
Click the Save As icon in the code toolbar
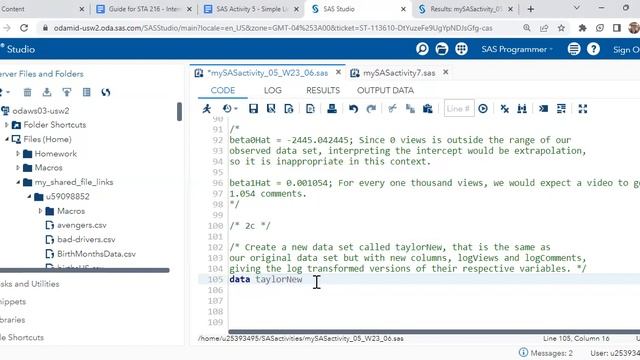click(271, 109)
